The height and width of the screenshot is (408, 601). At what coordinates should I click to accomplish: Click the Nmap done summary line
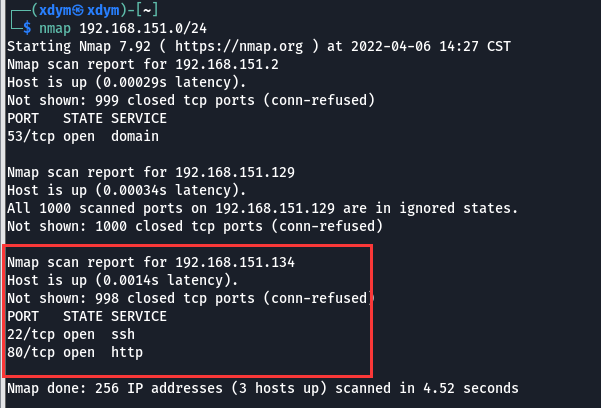(262, 387)
